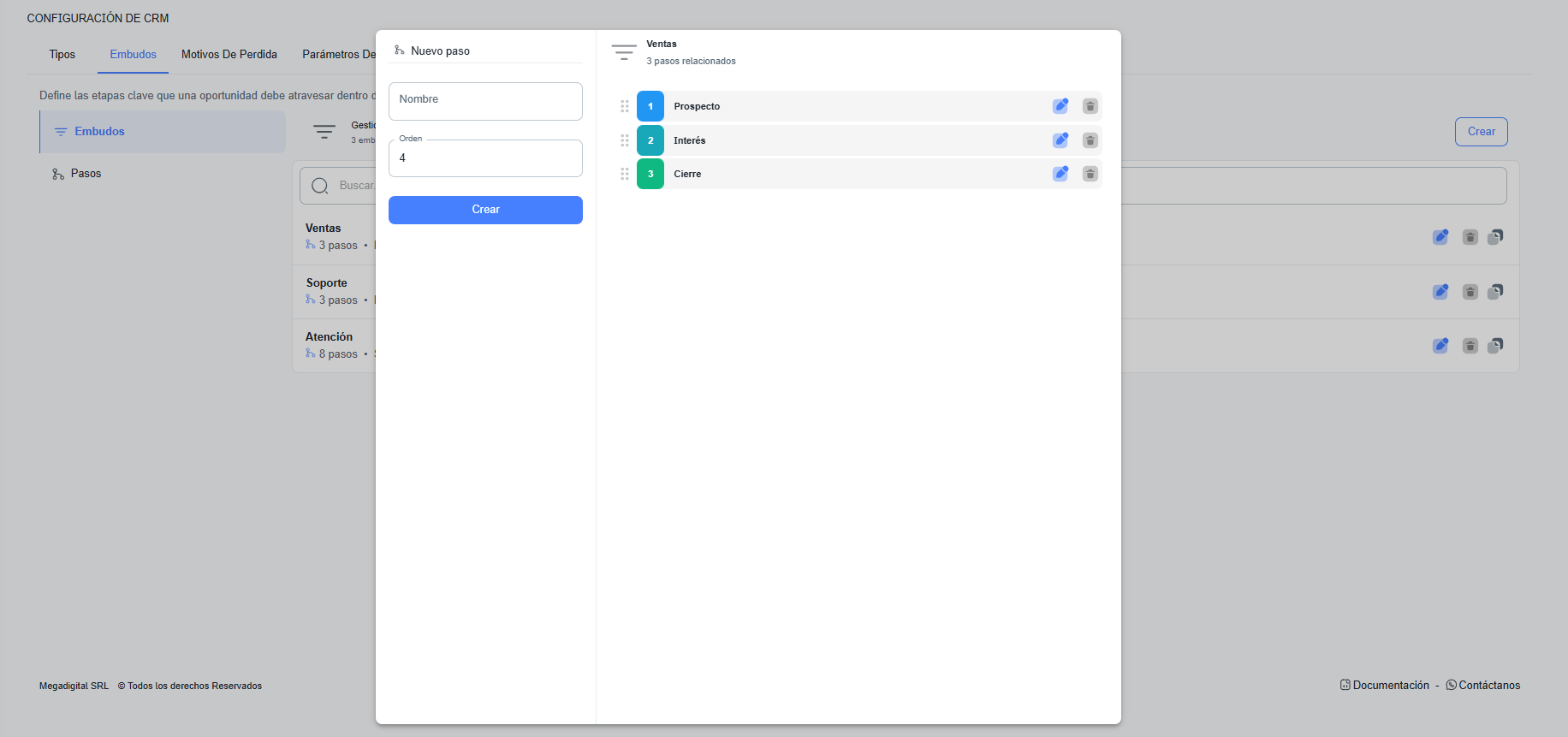The width and height of the screenshot is (1568, 737).
Task: Click drag handle of Cierre step
Action: tap(625, 174)
